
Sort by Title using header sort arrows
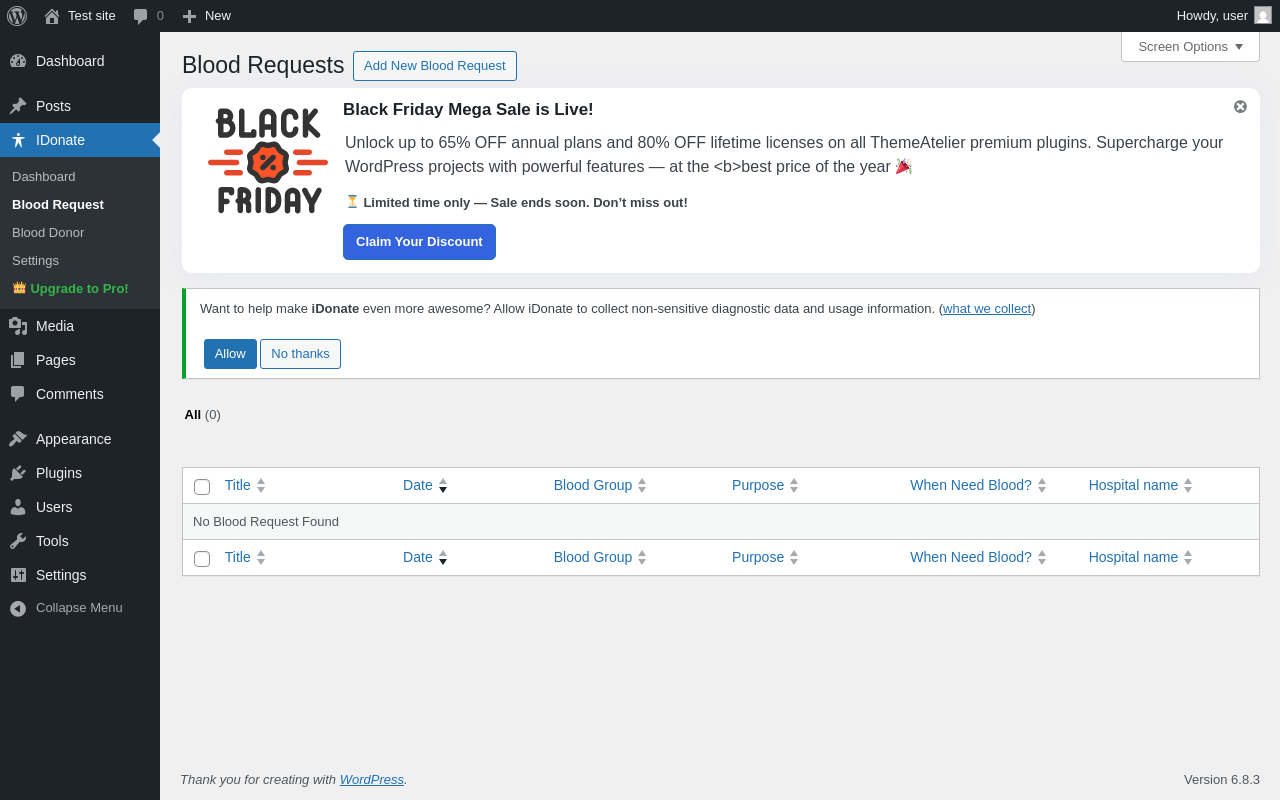tap(261, 485)
